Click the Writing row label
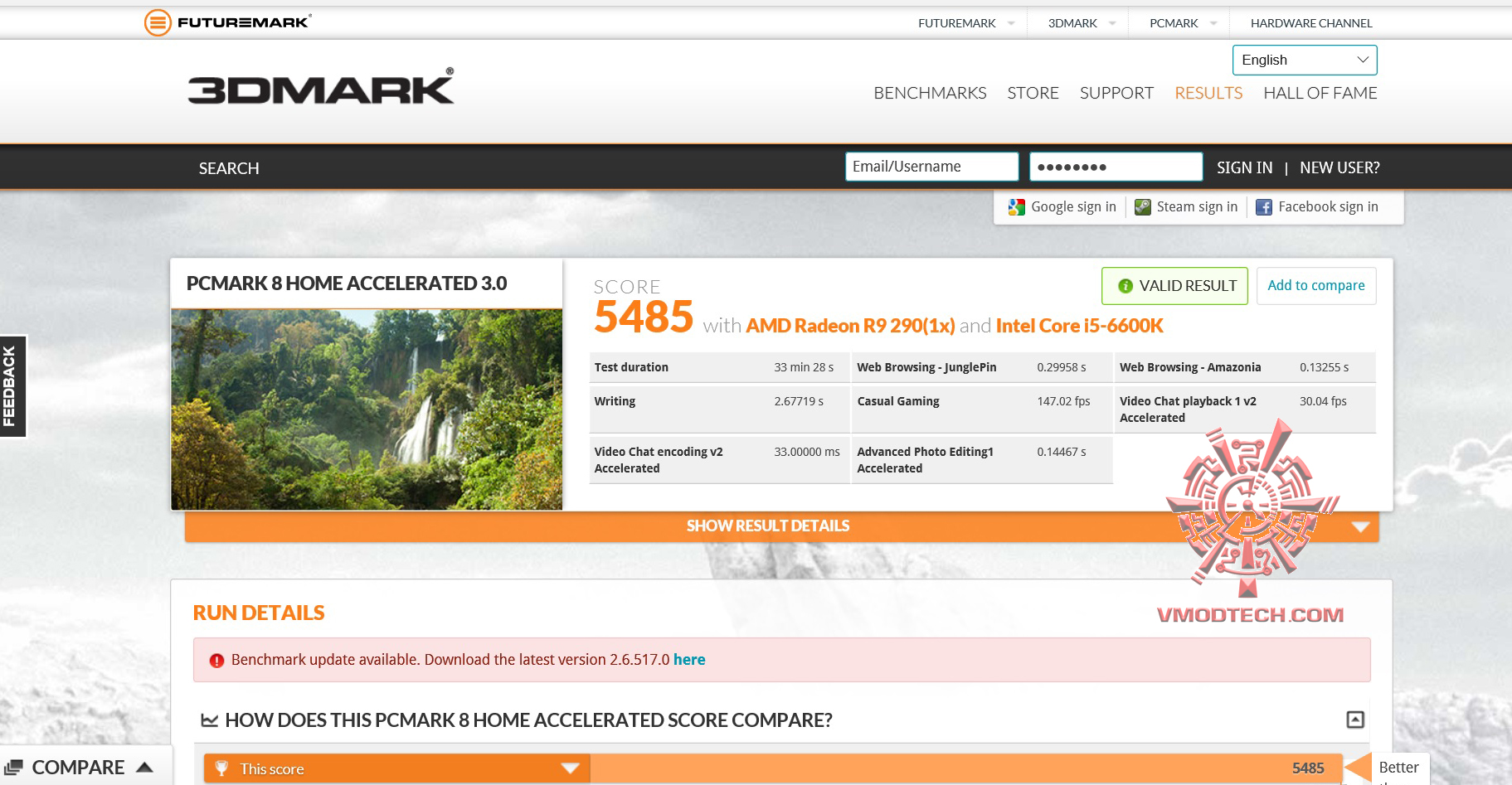 615,401
